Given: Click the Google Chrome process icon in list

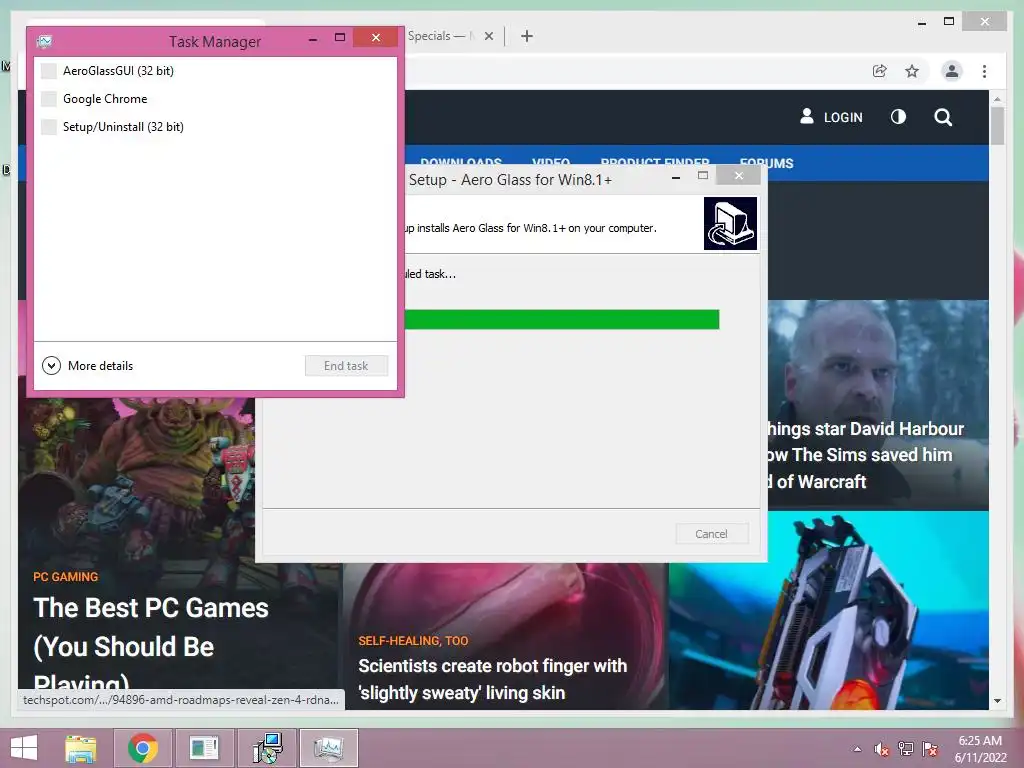Looking at the screenshot, I should 48,99.
